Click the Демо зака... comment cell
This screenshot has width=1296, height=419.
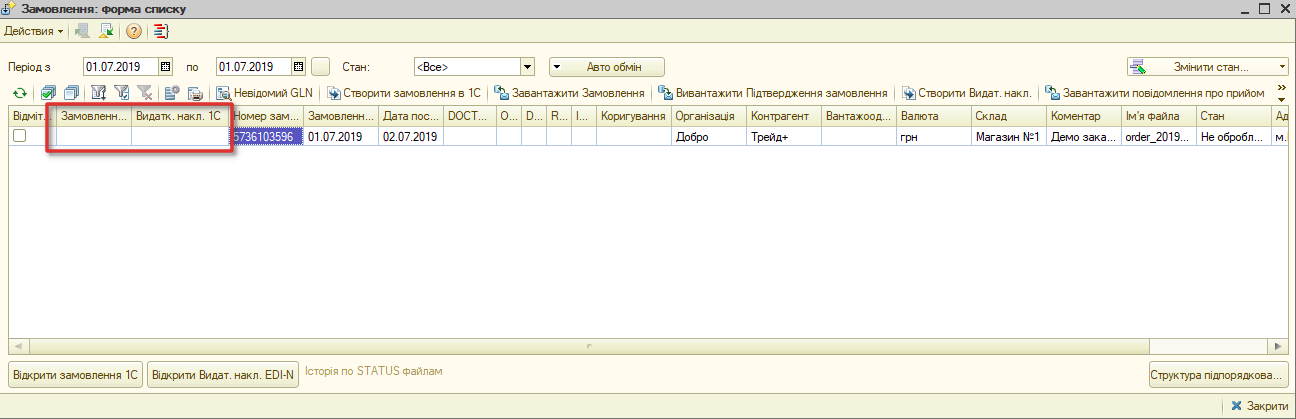1084,137
